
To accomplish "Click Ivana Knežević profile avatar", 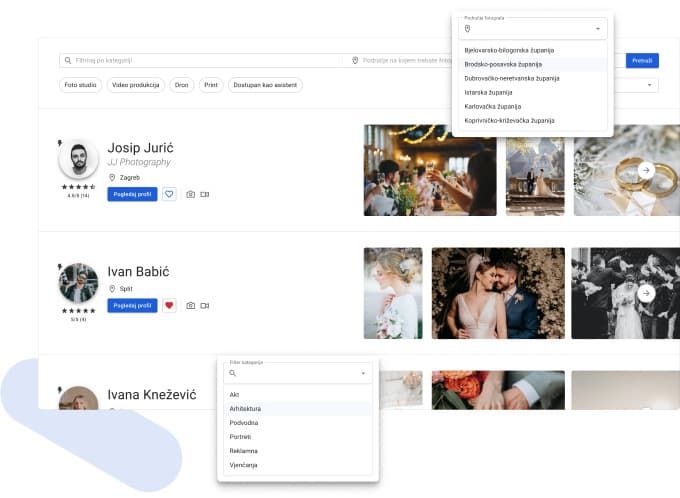I will (78, 398).
